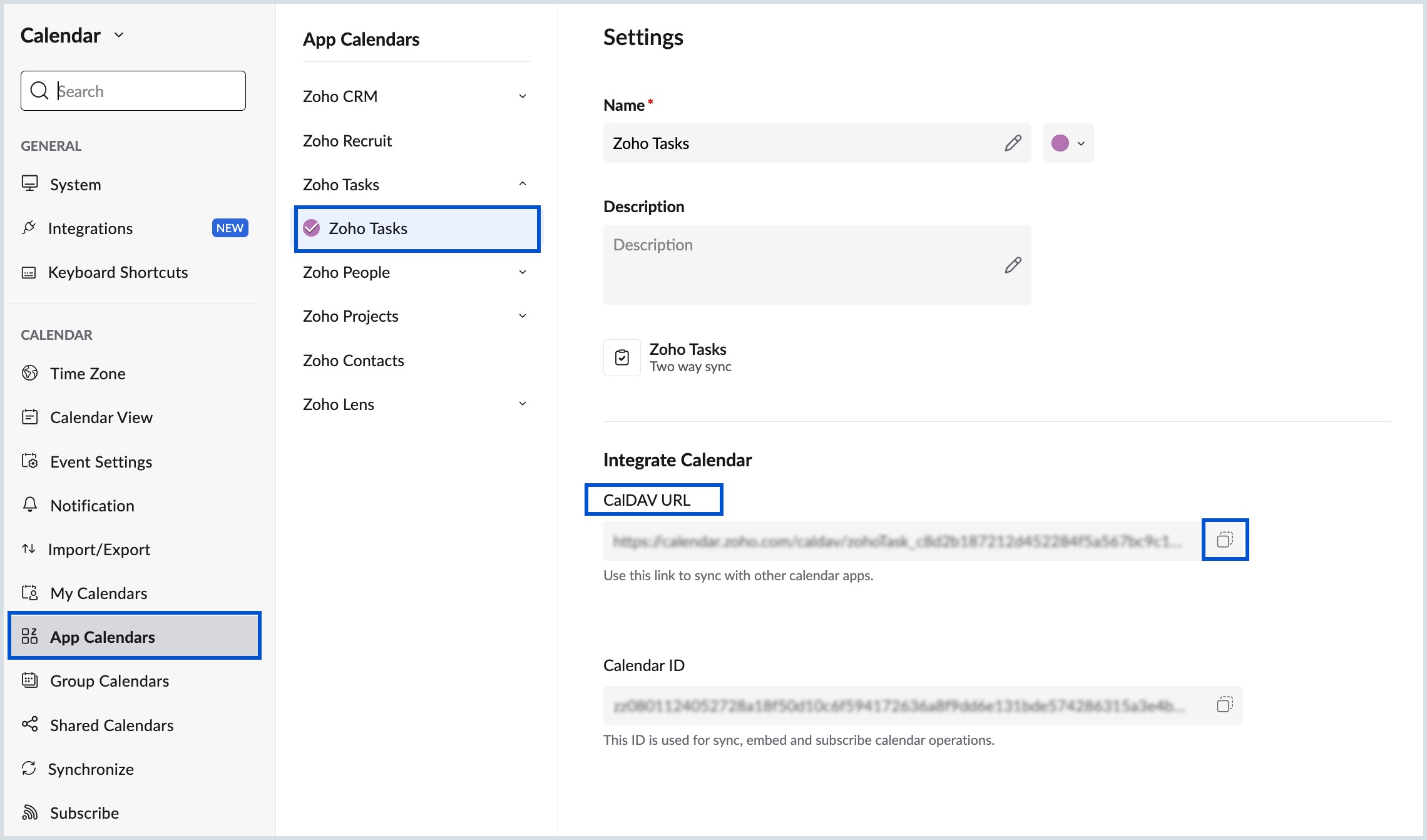Click the search magnifier icon
The height and width of the screenshot is (840, 1427).
point(39,91)
